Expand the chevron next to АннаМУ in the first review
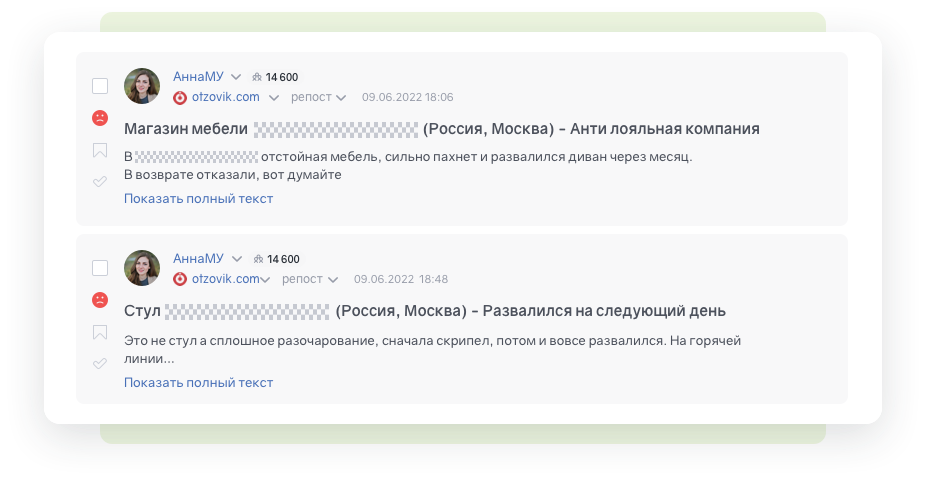926x480 pixels. (236, 77)
